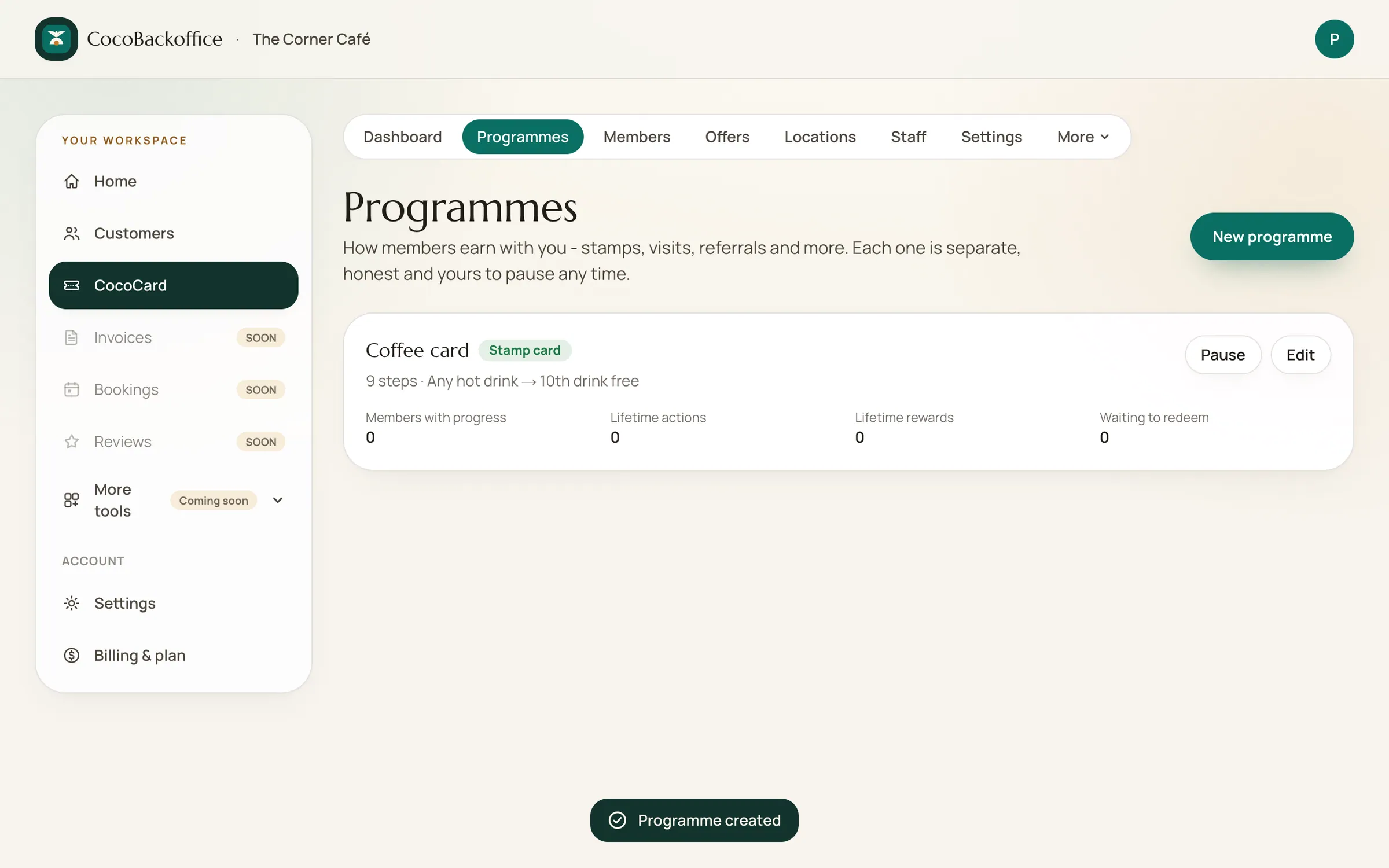Screen dimensions: 1389x868
Task: Open the Members tab
Action: click(x=637, y=137)
